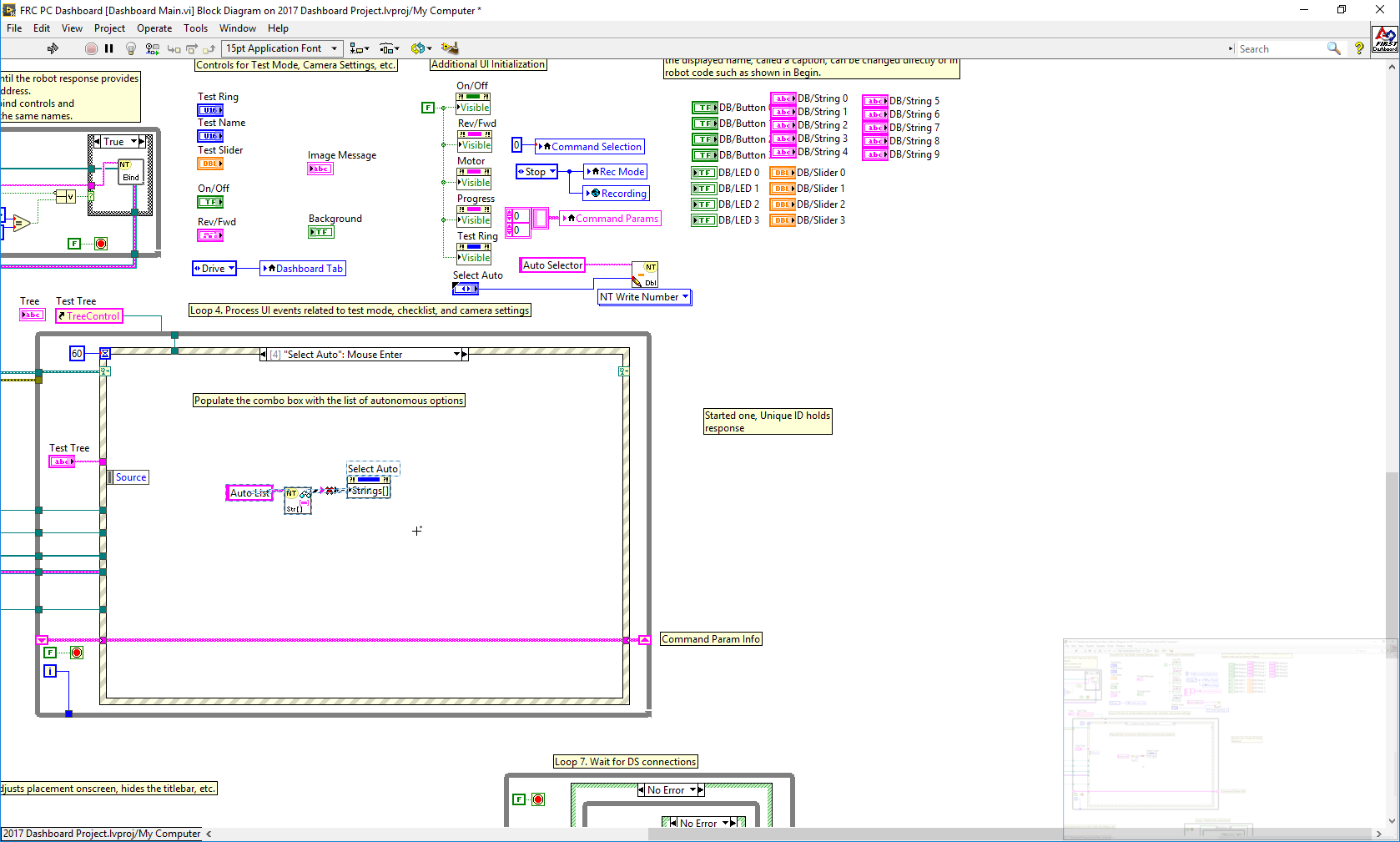The width and height of the screenshot is (1400, 842).
Task: Open the Drive enum dropdown
Action: click(214, 269)
